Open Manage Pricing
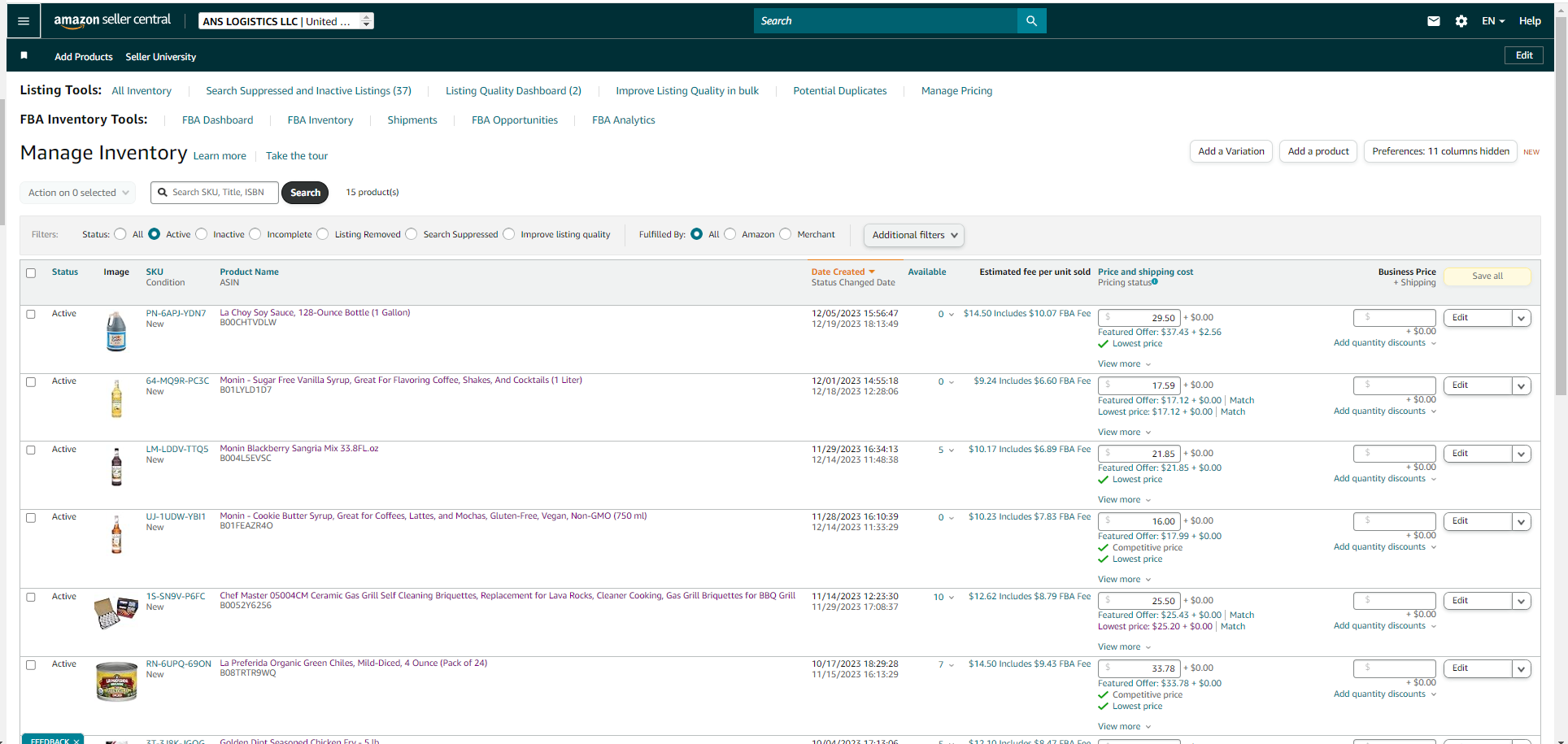Screen dimensions: 1568x744 [956, 91]
